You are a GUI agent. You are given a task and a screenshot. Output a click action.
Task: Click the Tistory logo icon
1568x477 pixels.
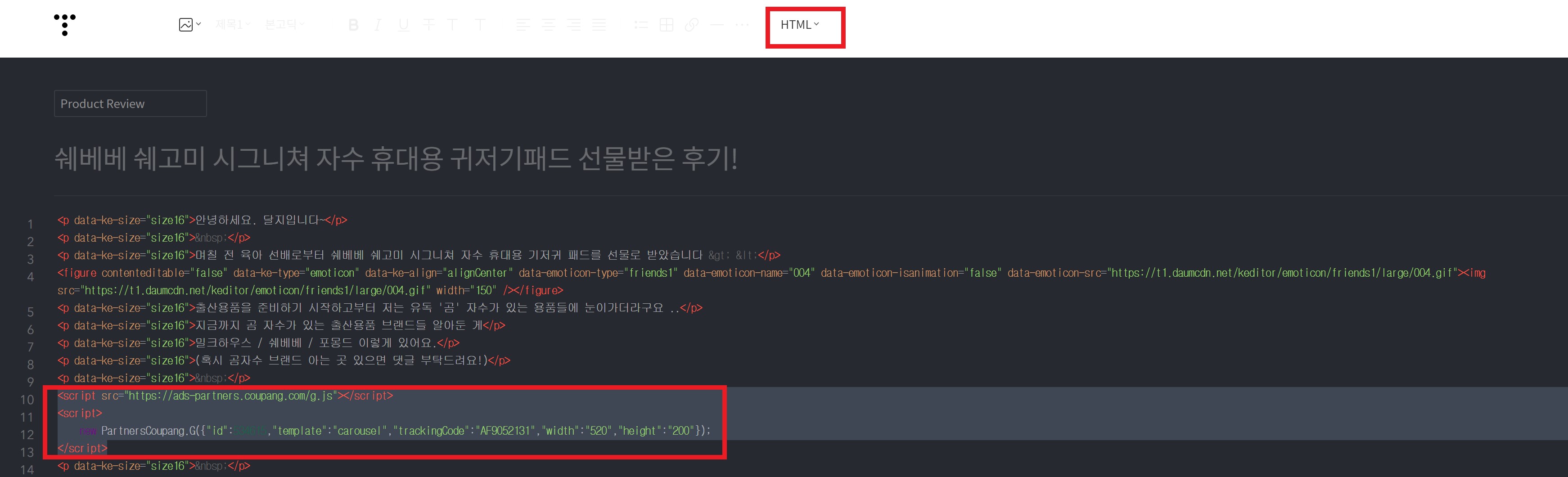[64, 25]
